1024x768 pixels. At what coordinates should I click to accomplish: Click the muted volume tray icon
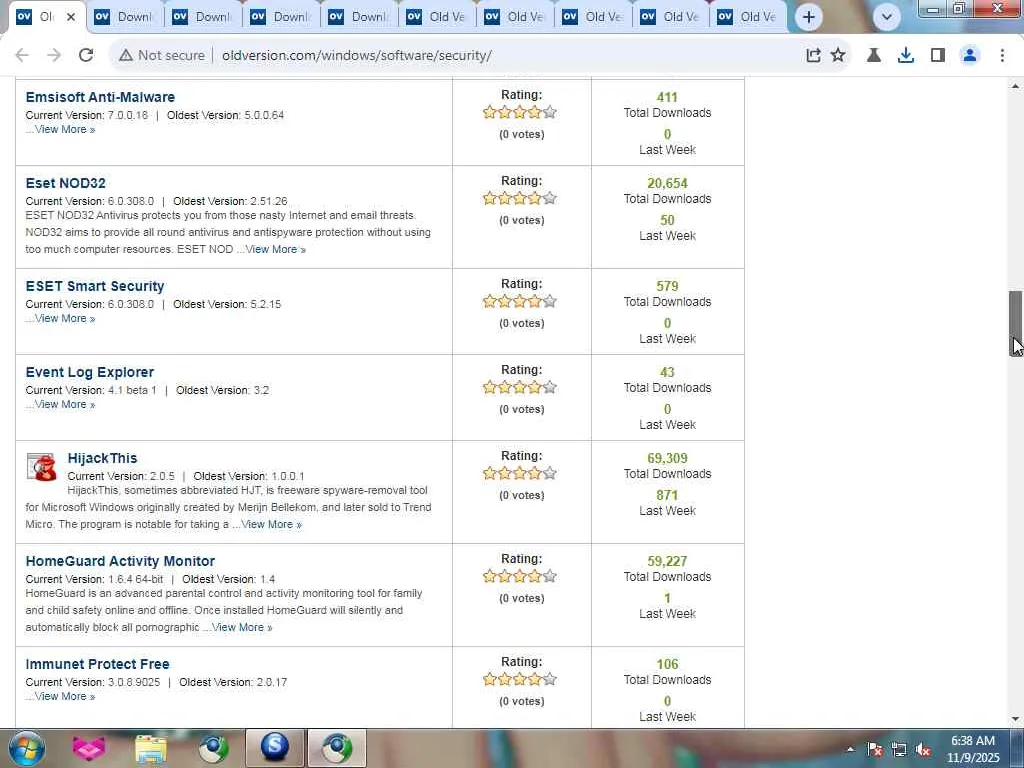click(x=923, y=750)
